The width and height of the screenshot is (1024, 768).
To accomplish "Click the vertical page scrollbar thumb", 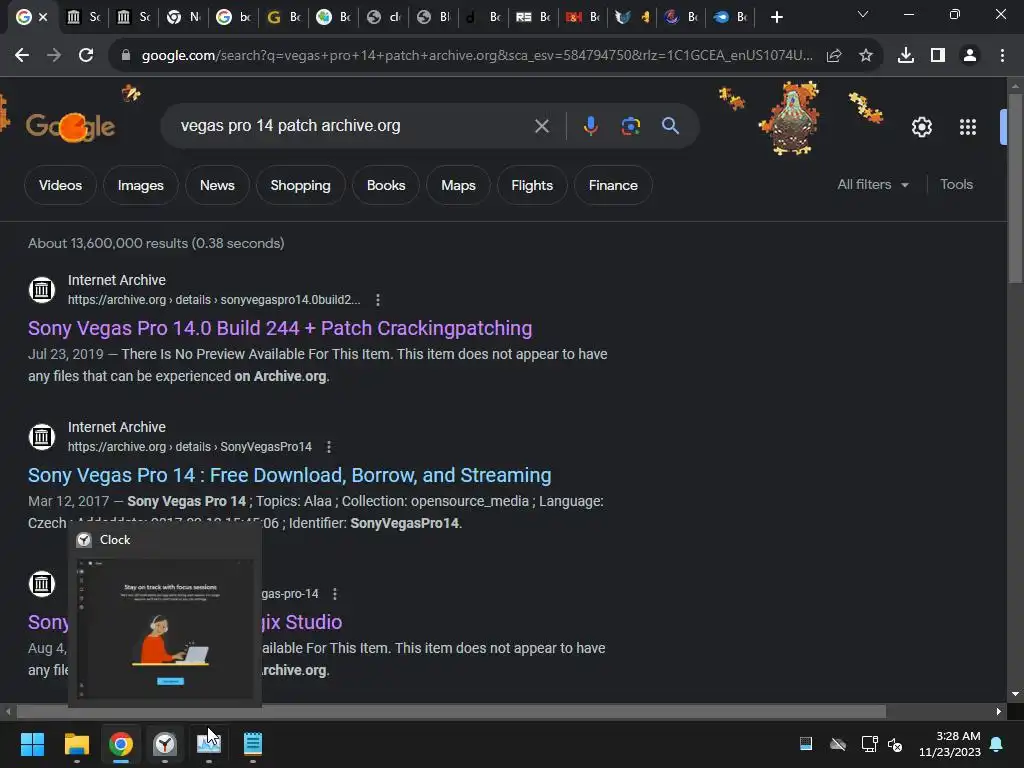I will pyautogui.click(x=1015, y=188).
